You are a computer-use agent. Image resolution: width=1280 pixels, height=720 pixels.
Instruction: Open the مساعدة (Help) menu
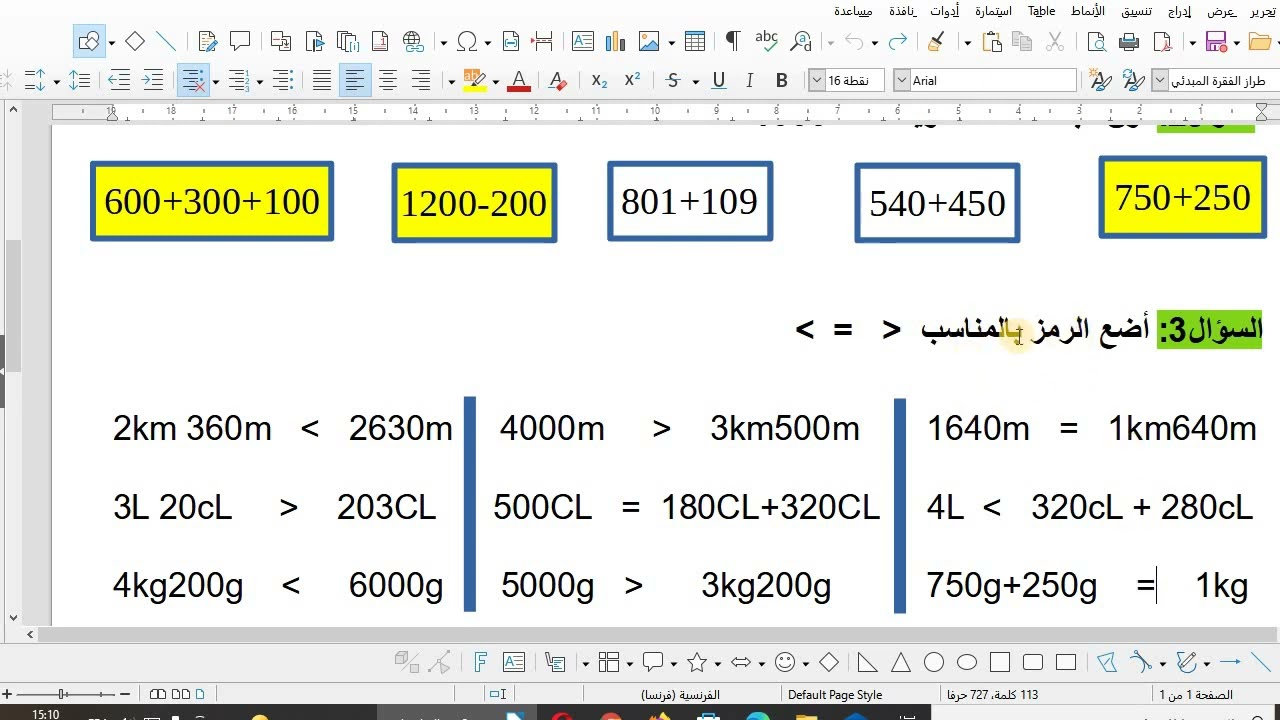tap(853, 11)
